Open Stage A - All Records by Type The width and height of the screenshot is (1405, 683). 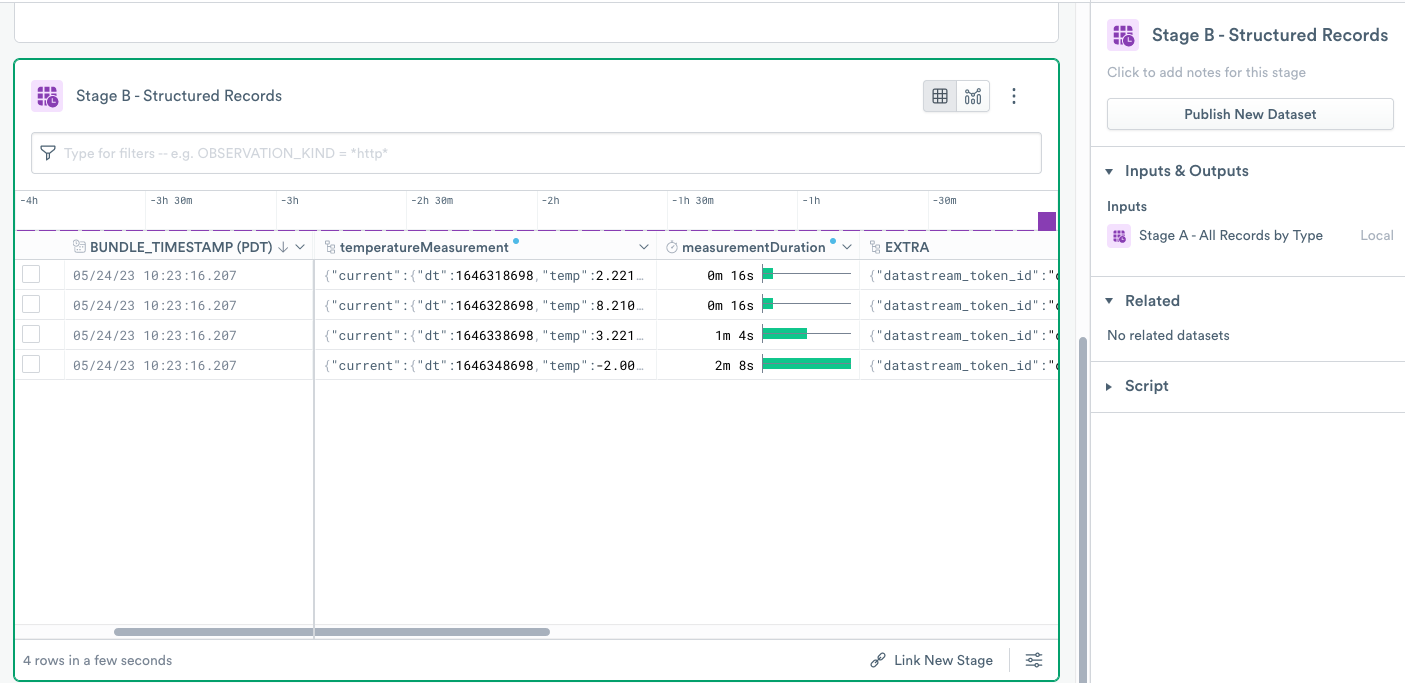[x=1230, y=236]
